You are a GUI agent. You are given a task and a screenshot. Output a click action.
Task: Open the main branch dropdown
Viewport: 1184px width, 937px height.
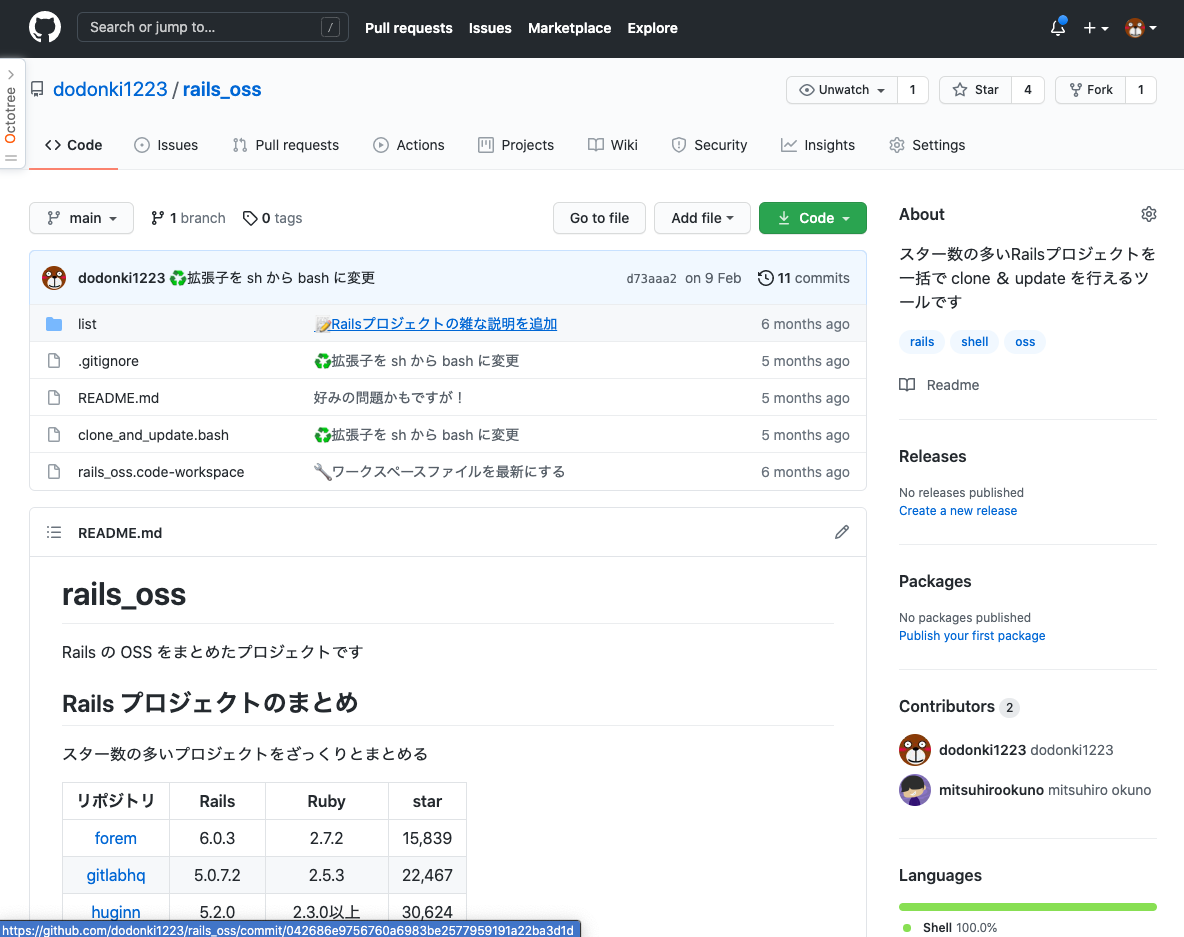point(82,218)
